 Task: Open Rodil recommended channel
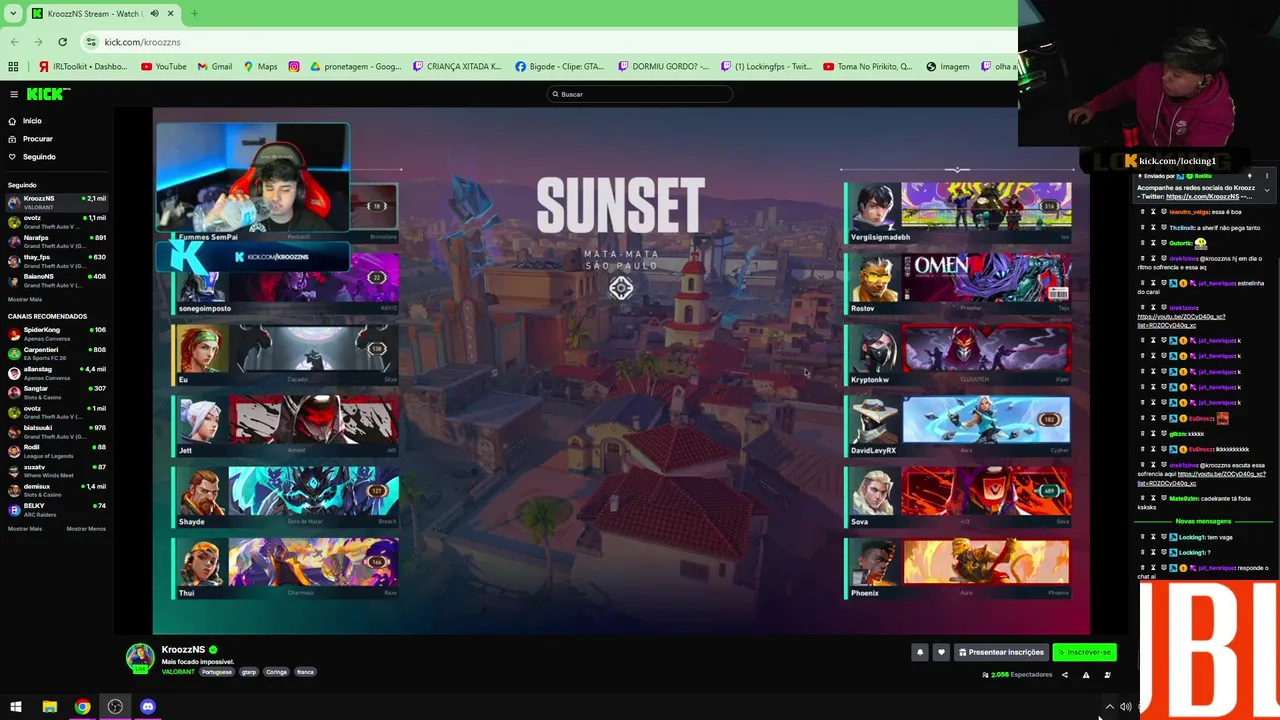57,451
